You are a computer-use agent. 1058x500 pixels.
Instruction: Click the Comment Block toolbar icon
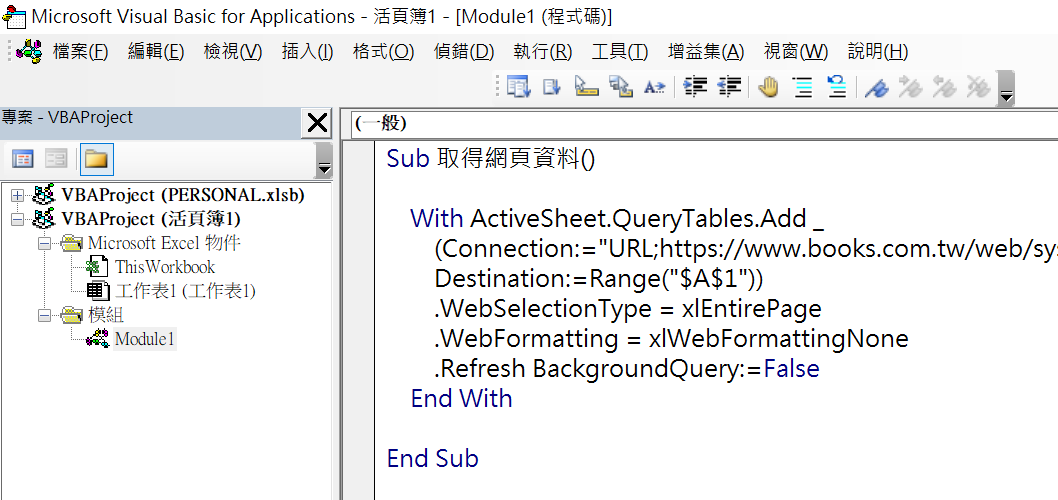[803, 86]
